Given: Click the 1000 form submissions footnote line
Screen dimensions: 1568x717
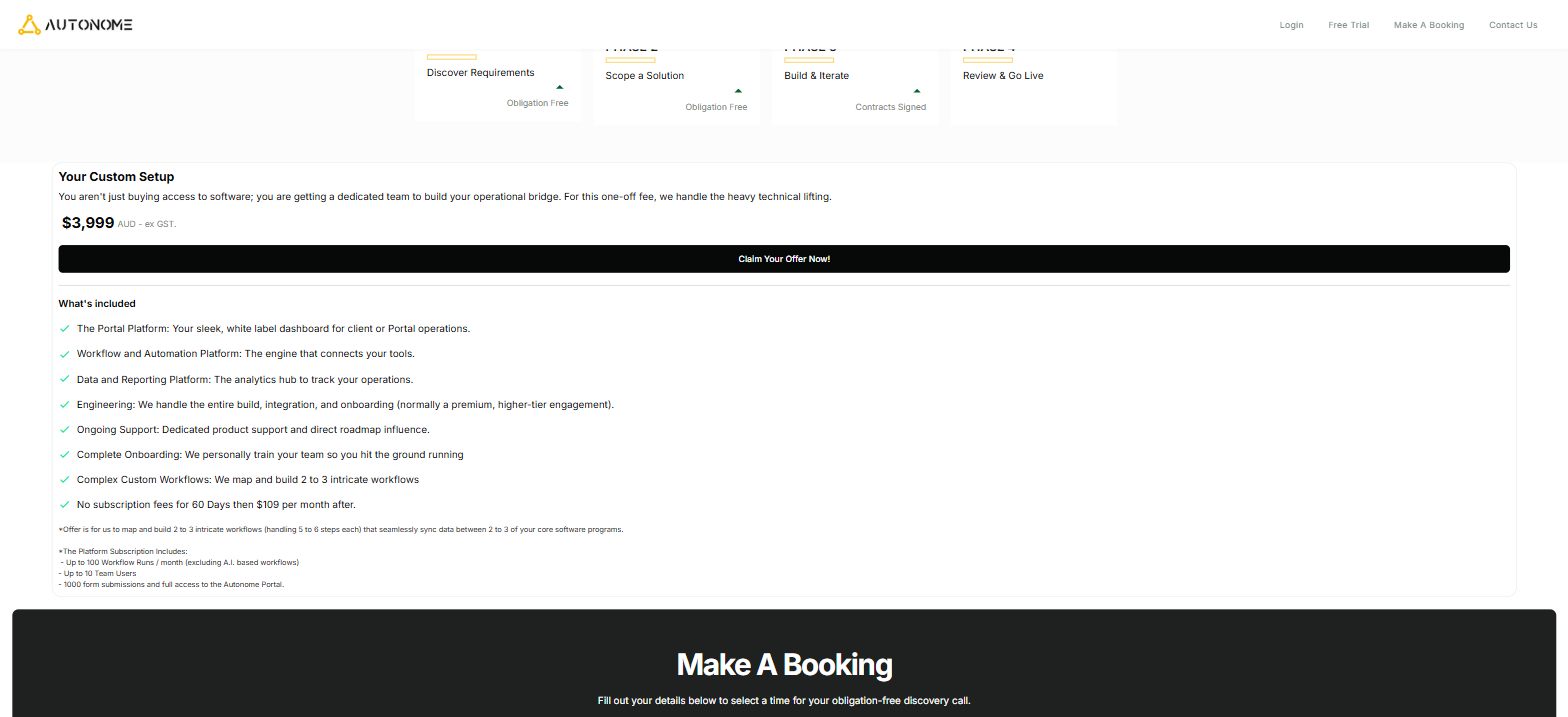Looking at the screenshot, I should pyautogui.click(x=172, y=584).
